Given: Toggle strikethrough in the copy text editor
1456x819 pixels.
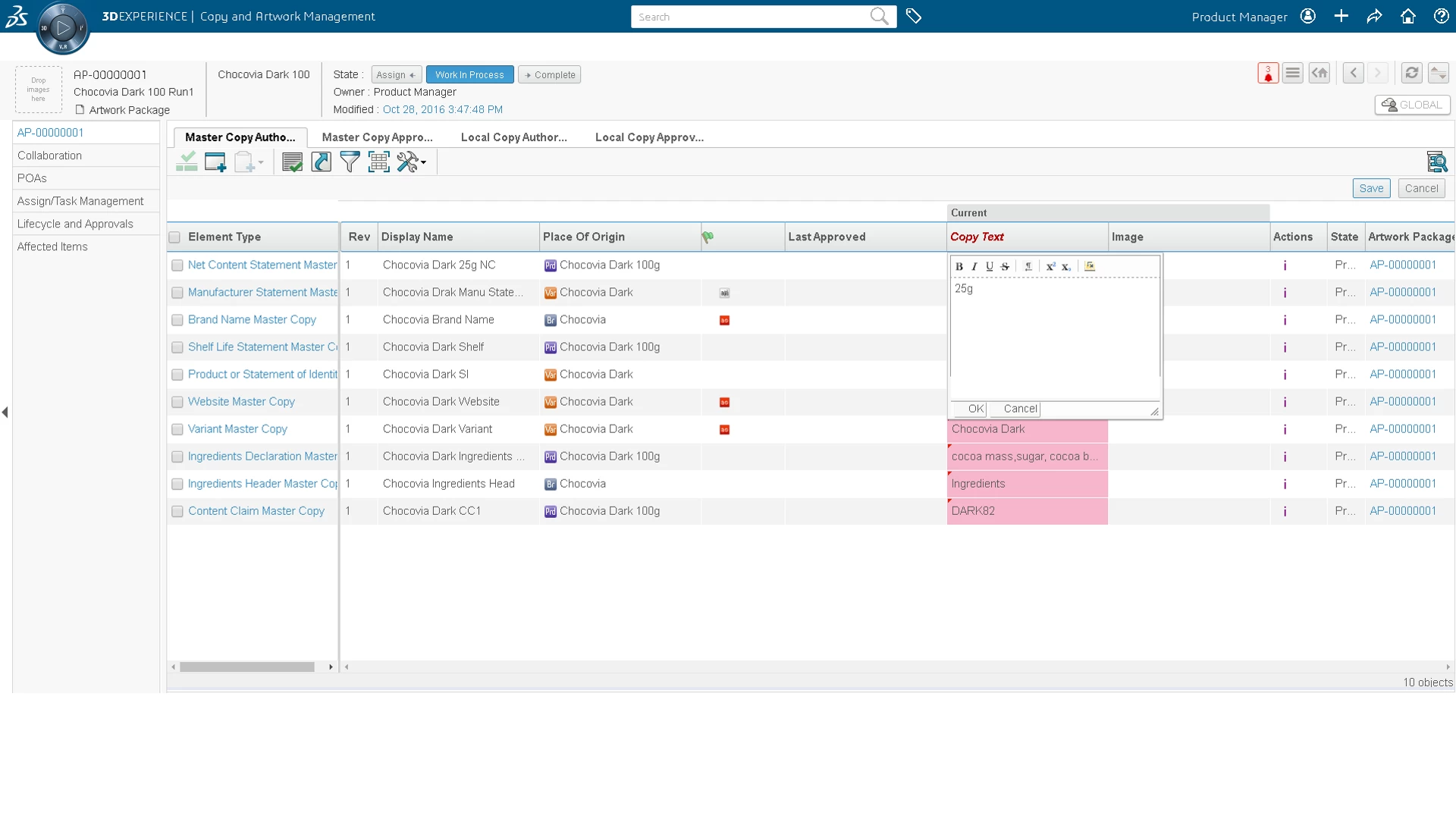Looking at the screenshot, I should (x=1005, y=266).
